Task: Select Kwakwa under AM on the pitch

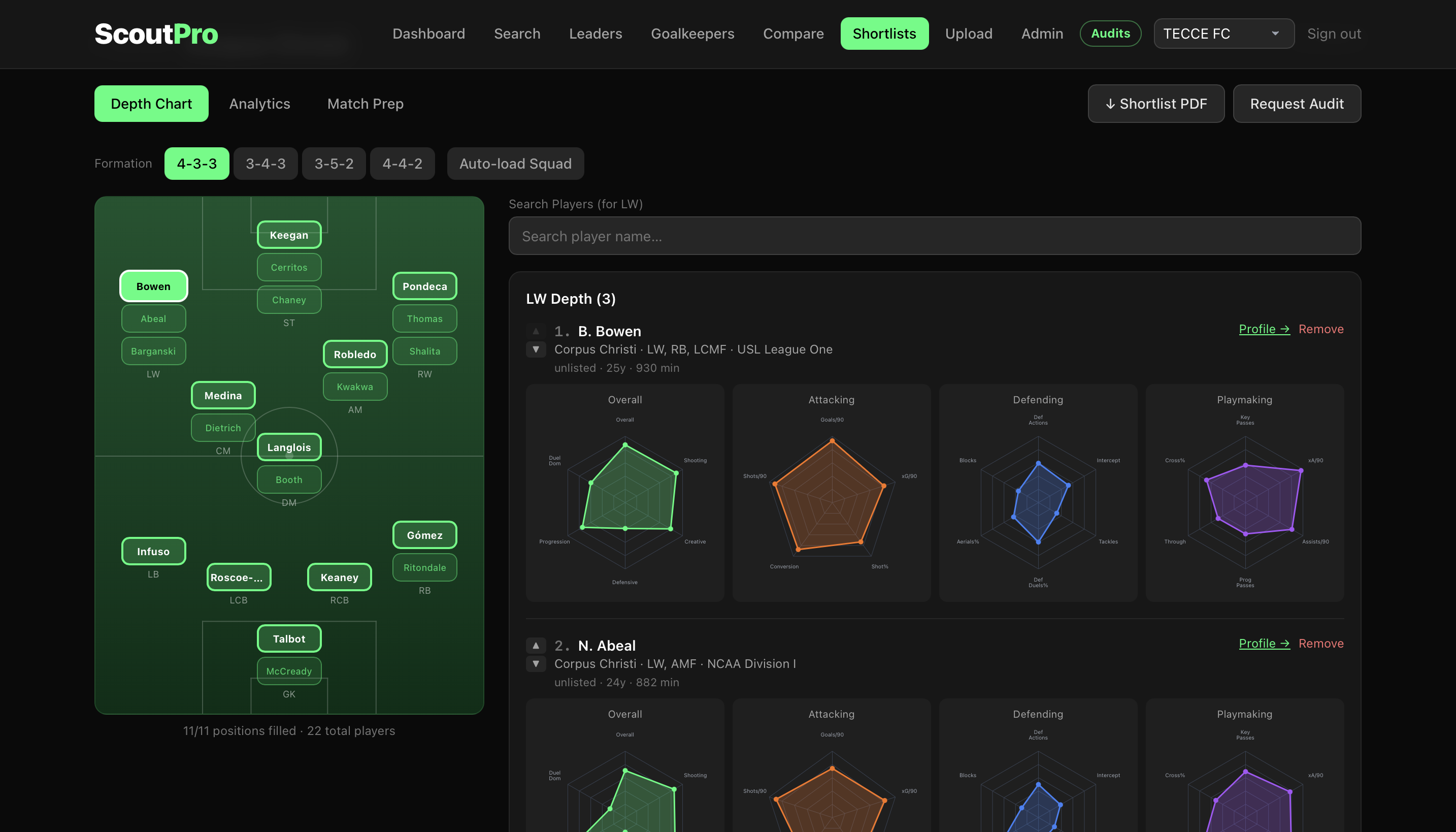Action: click(x=355, y=386)
